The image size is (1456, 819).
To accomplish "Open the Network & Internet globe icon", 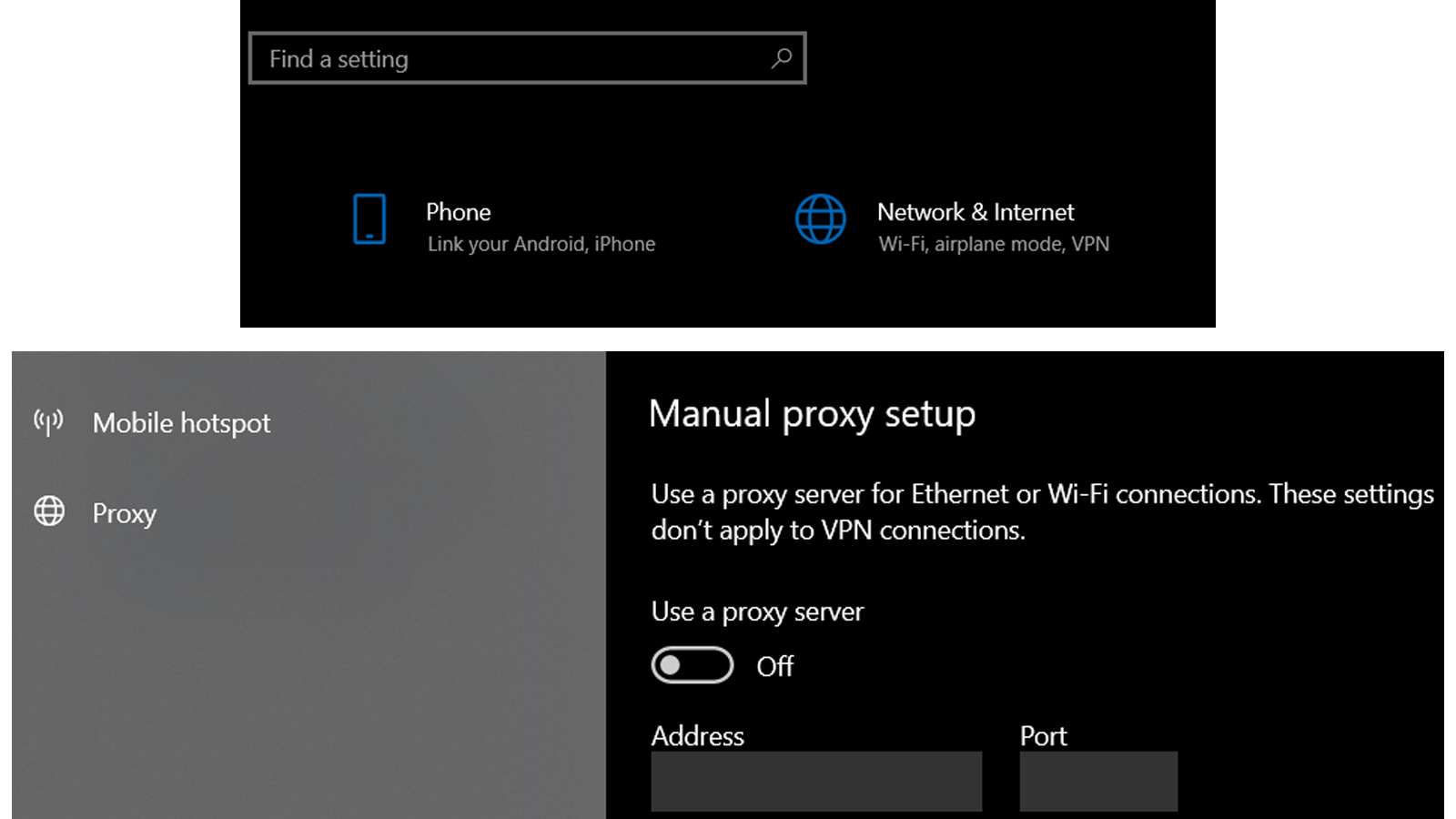I will (821, 219).
